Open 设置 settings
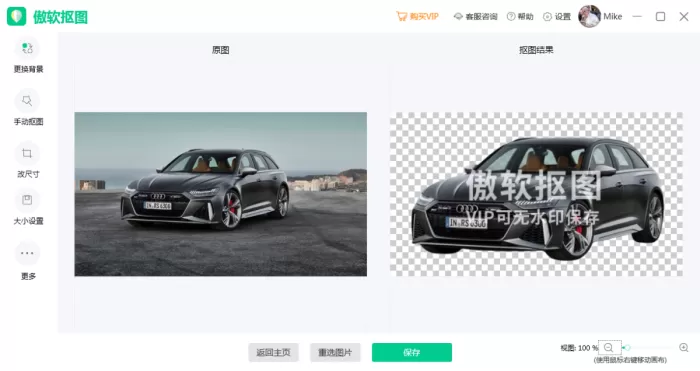700x371 pixels. 557,17
